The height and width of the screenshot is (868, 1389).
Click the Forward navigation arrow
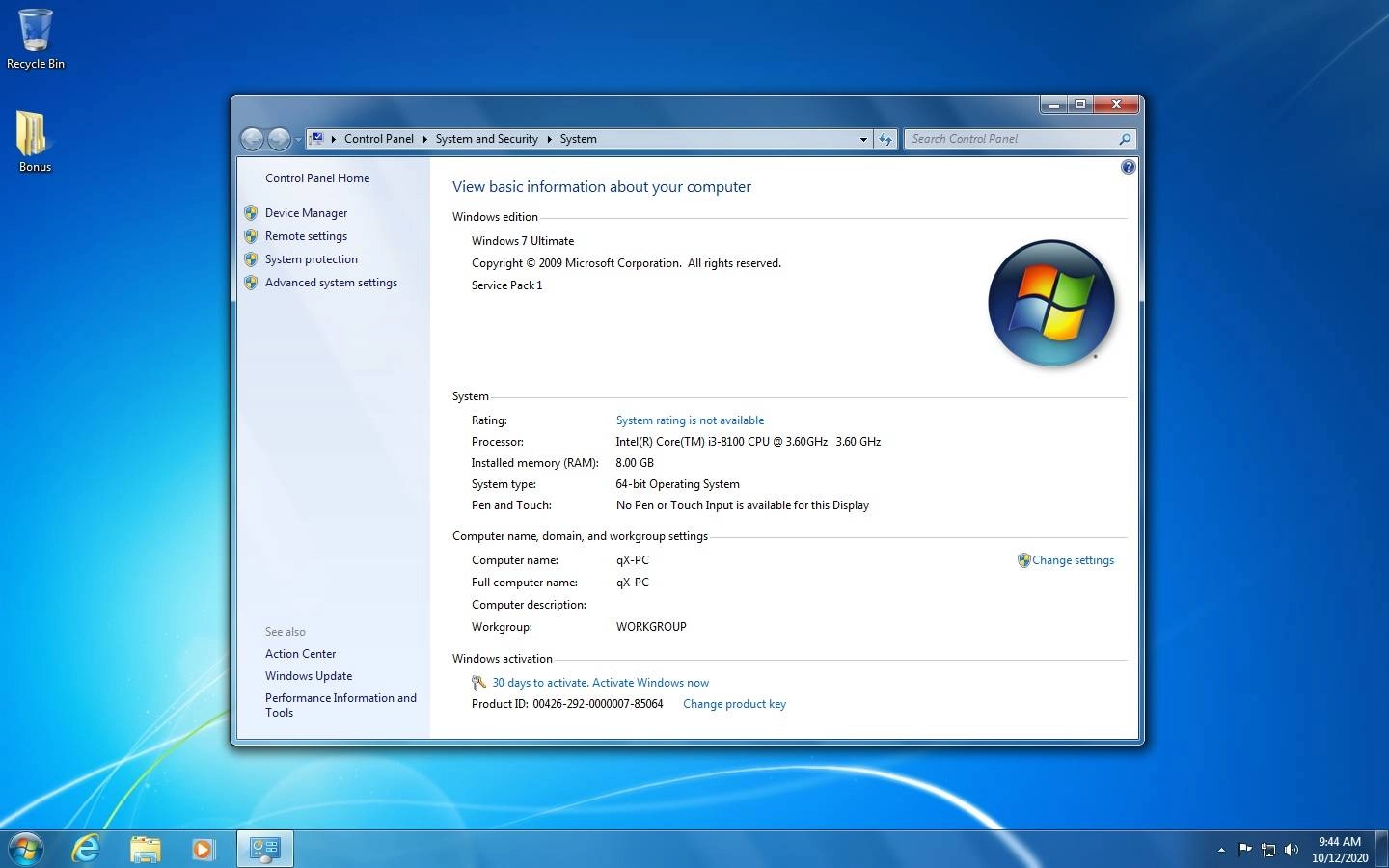[x=279, y=139]
